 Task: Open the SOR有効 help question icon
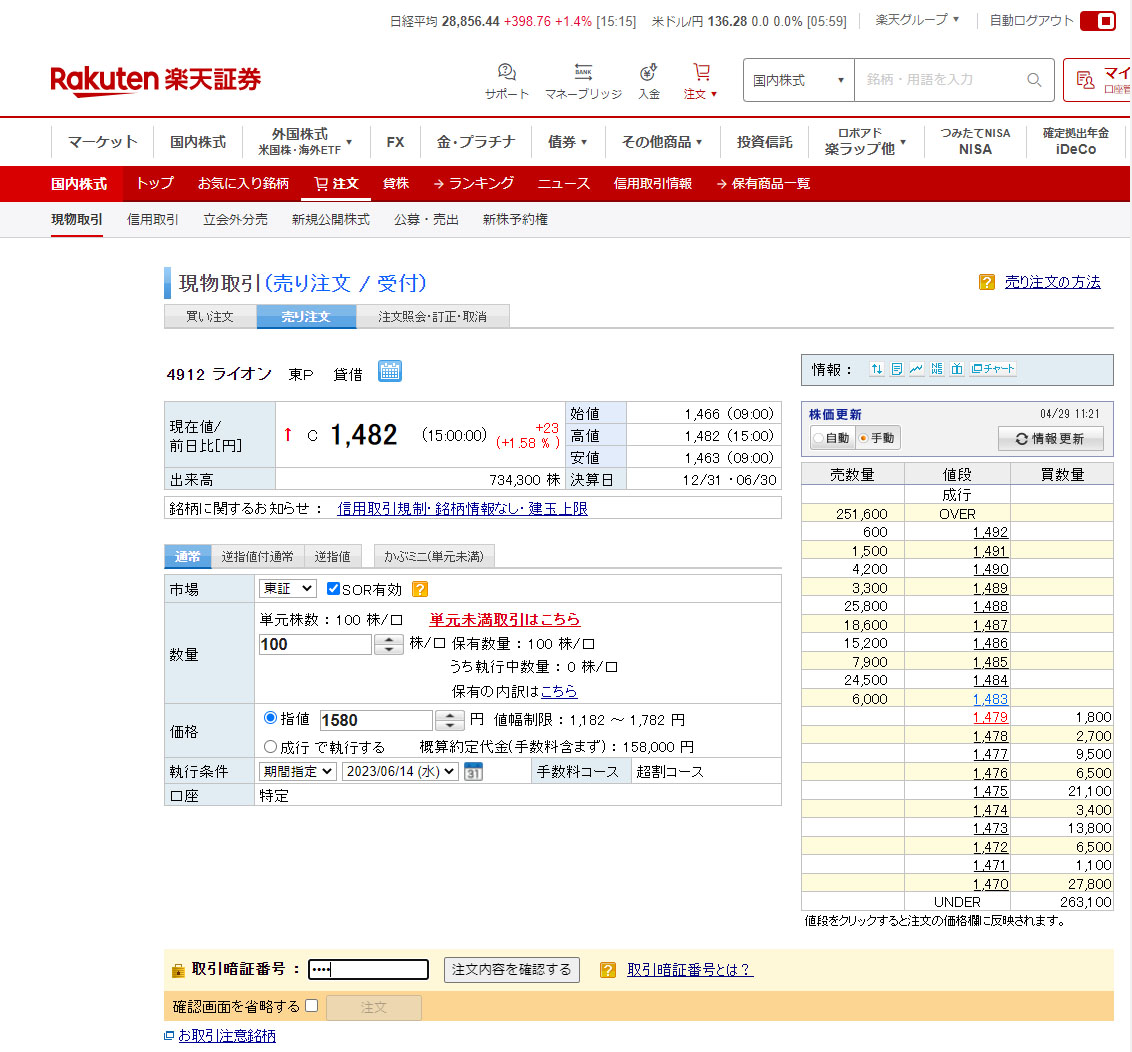[420, 589]
